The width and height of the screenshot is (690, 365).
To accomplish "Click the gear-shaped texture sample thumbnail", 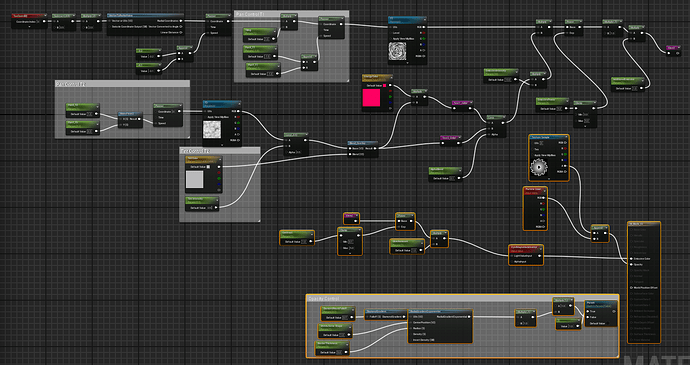I will pyautogui.click(x=539, y=168).
